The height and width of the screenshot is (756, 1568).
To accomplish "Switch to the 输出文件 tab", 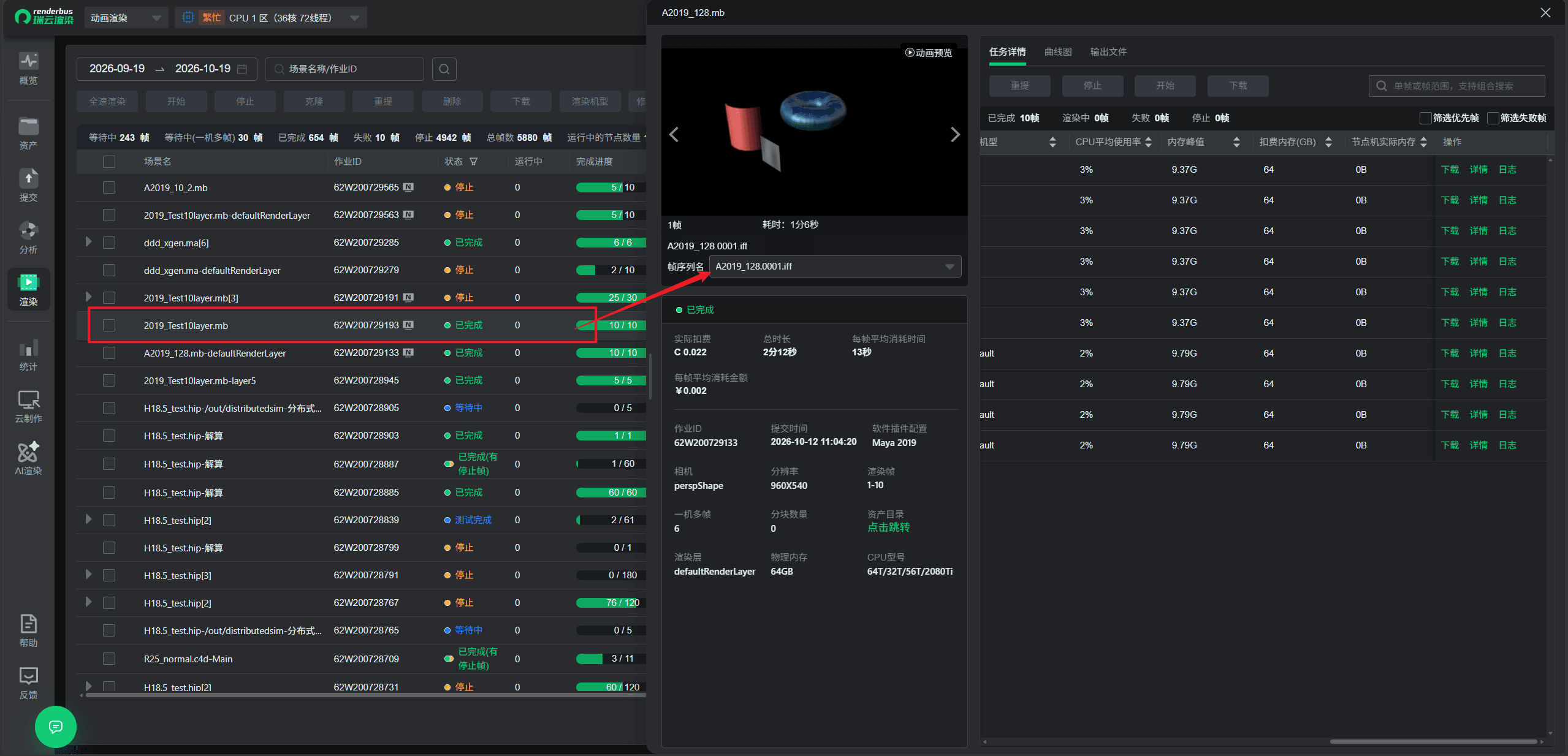I will (1108, 52).
